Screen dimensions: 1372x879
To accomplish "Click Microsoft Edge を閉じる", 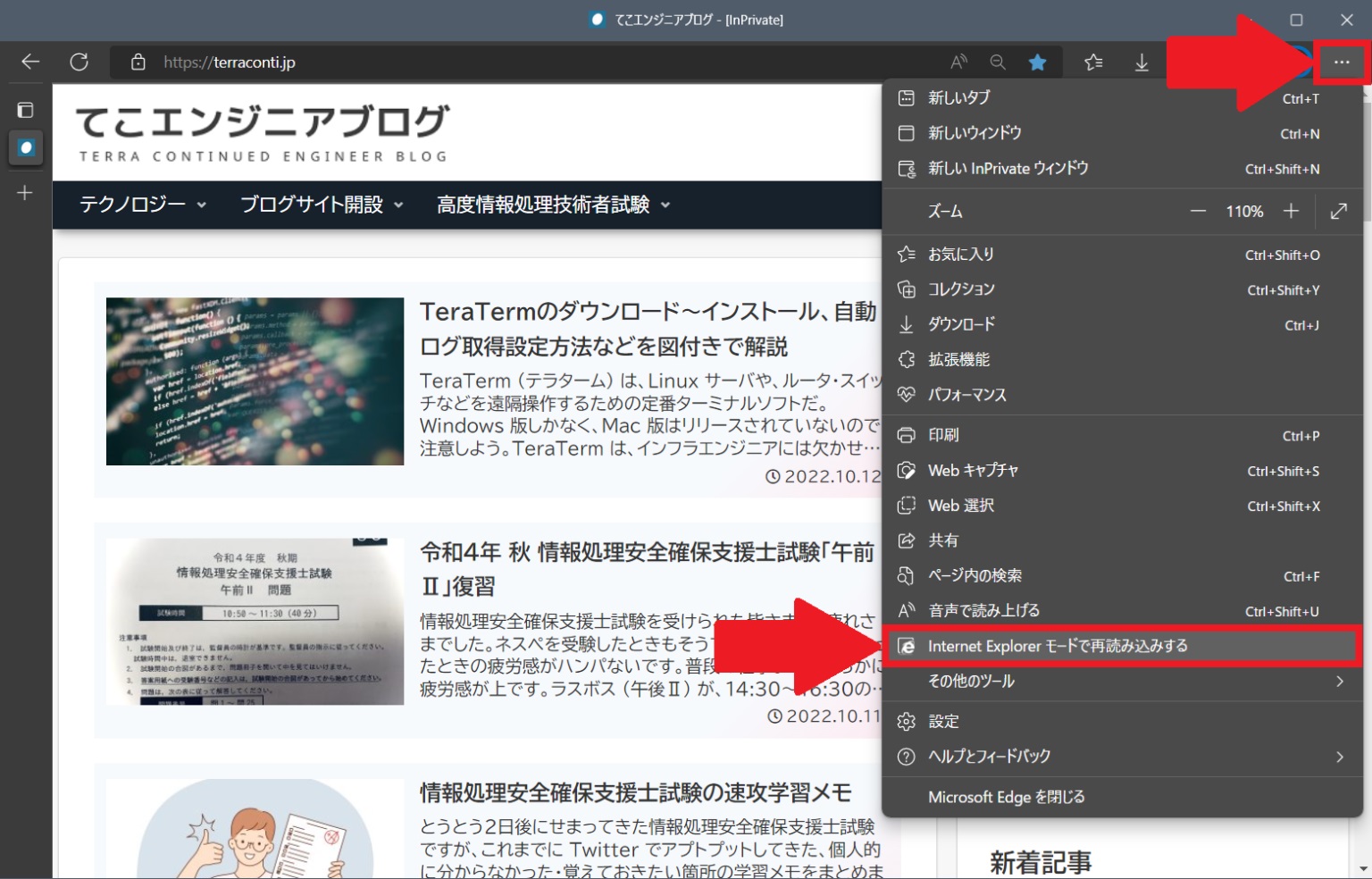I will pos(1008,796).
